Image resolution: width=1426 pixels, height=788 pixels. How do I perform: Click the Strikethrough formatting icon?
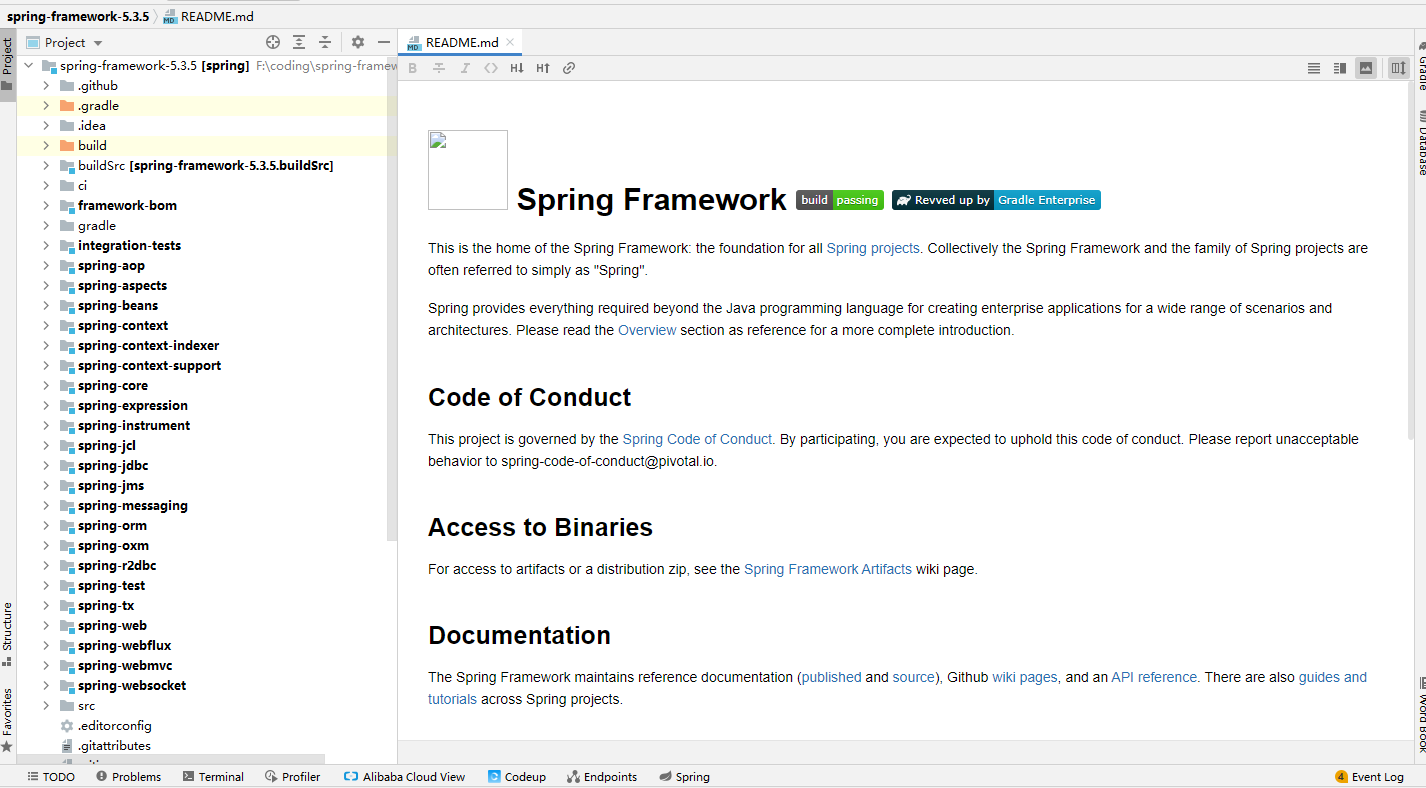[439, 68]
